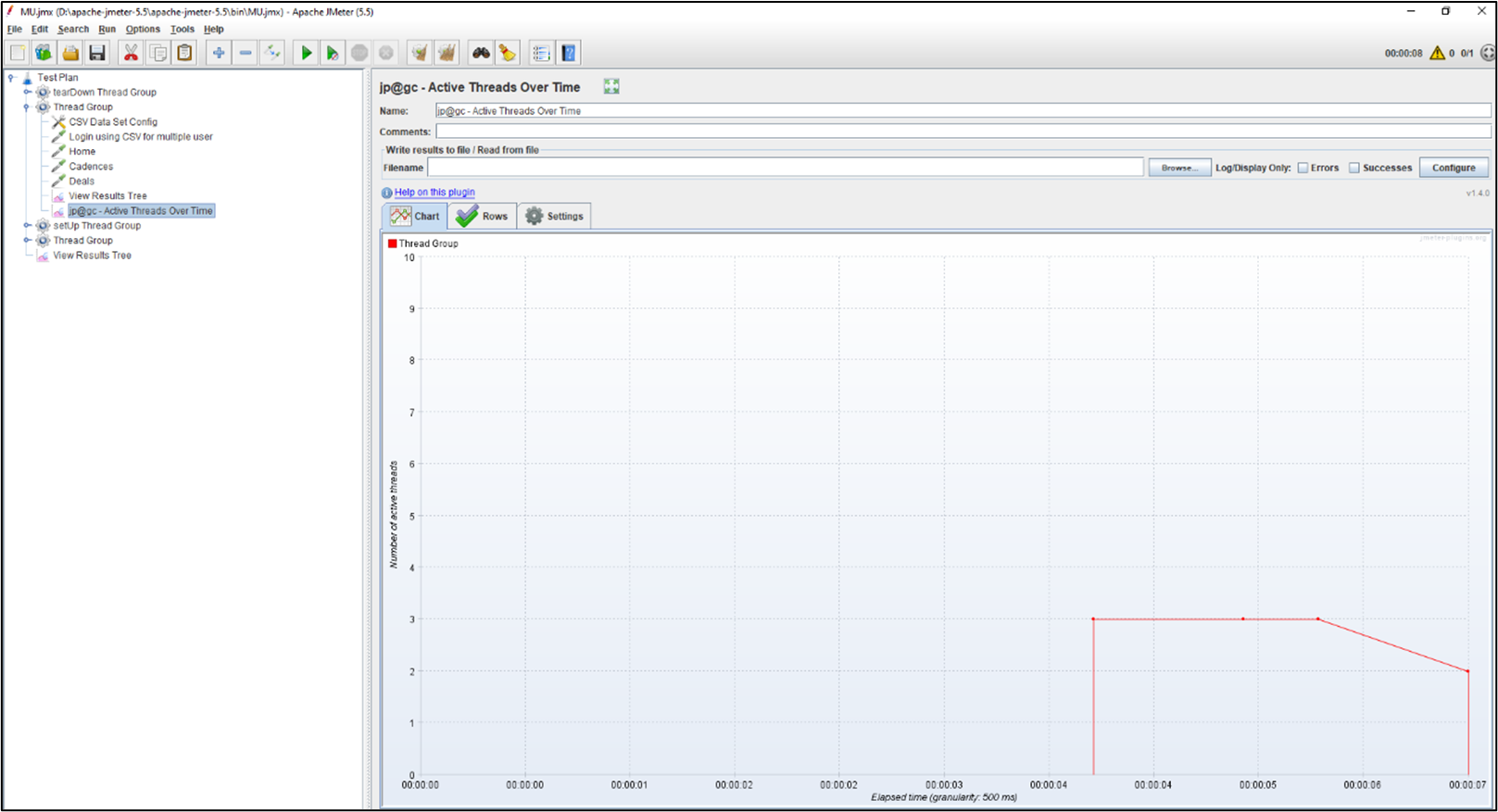1498x812 pixels.
Task: Click the Clear All double-broom icon
Action: click(447, 54)
